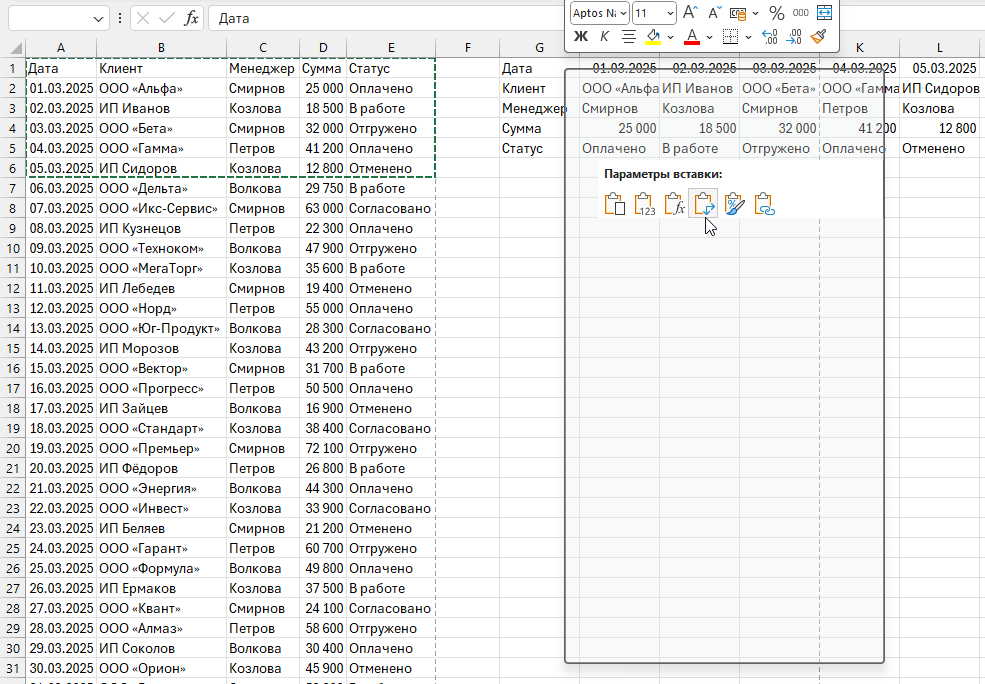This screenshot has height=684, width=985.
Task: Expand the font size 11 dropdown
Action: (x=670, y=13)
